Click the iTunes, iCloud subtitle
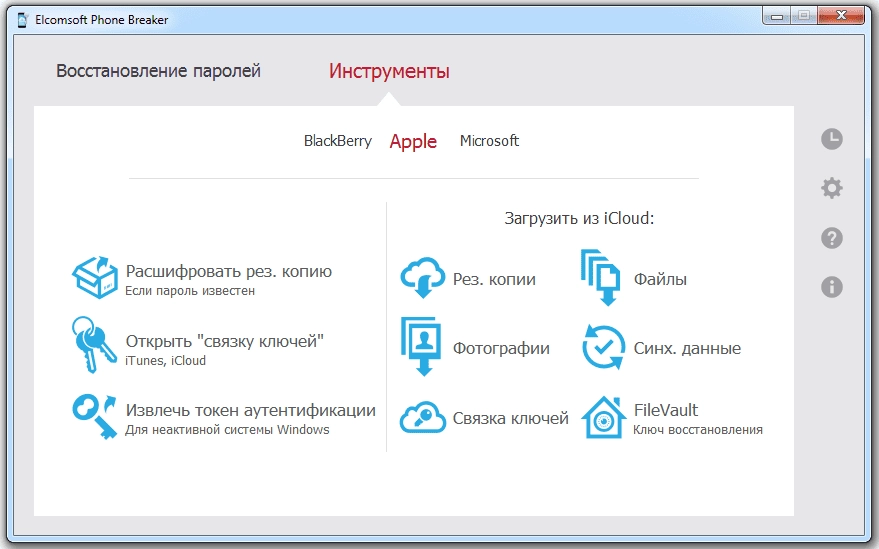The image size is (879, 549). point(165,361)
